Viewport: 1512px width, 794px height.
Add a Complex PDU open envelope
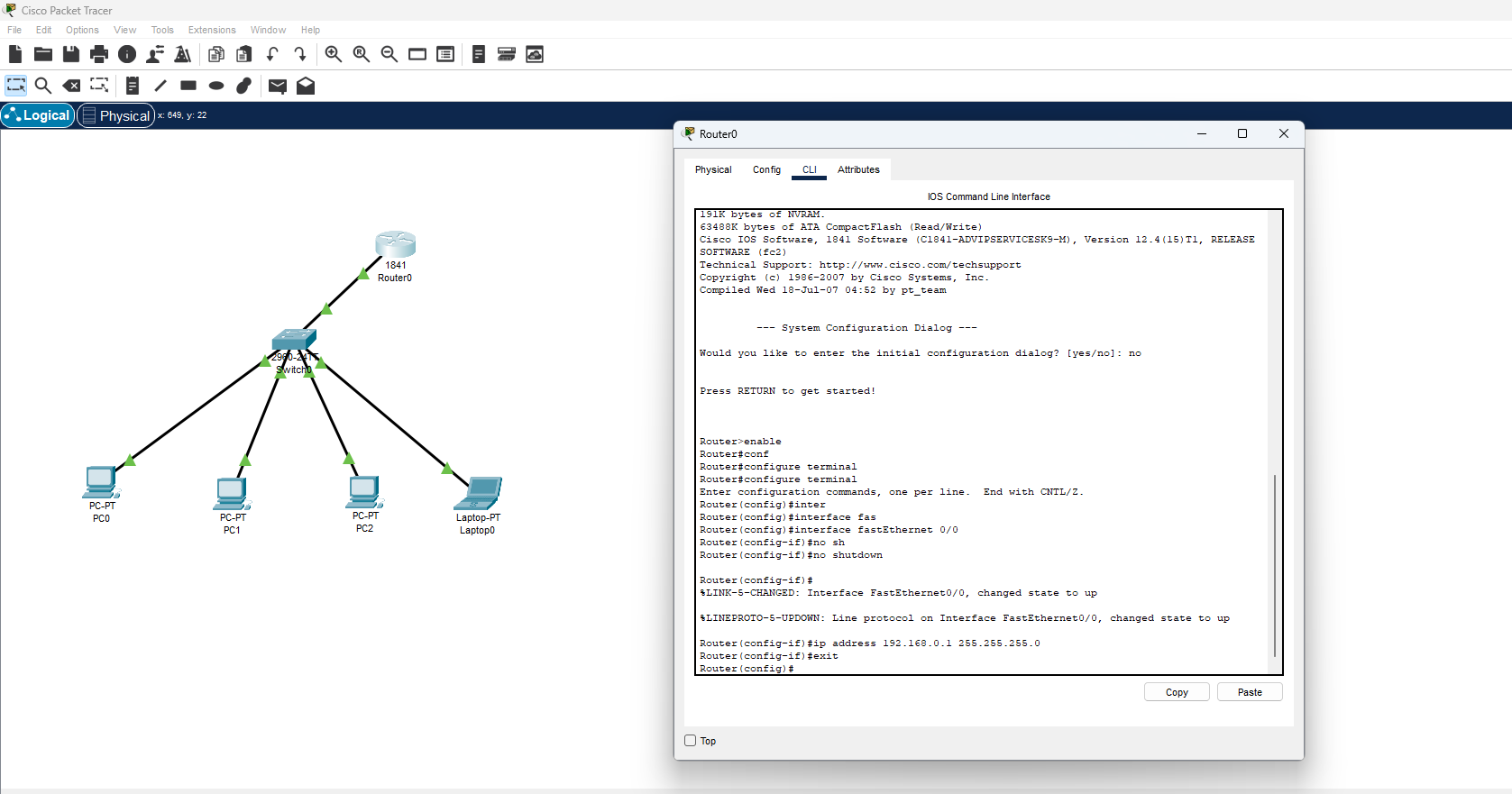[x=306, y=86]
